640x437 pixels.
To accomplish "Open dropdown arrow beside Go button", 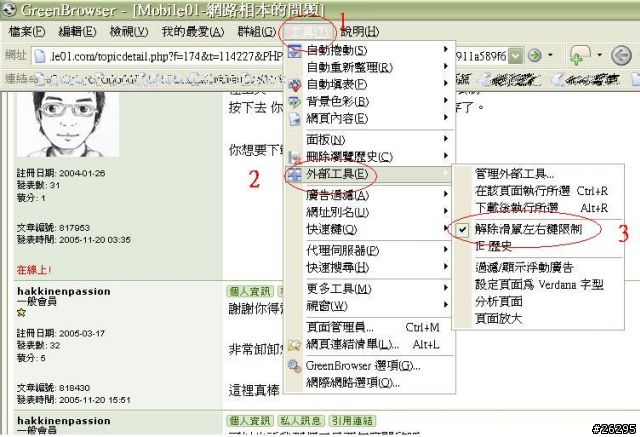I will tap(551, 55).
